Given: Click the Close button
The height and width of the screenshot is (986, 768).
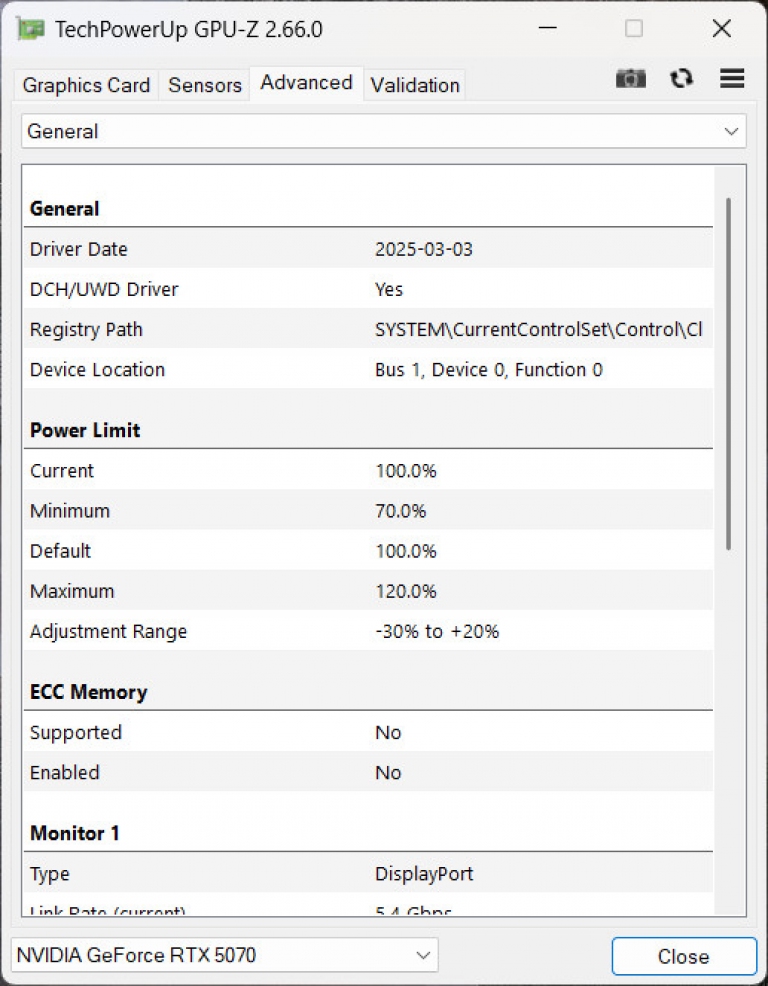Looking at the screenshot, I should [x=684, y=956].
